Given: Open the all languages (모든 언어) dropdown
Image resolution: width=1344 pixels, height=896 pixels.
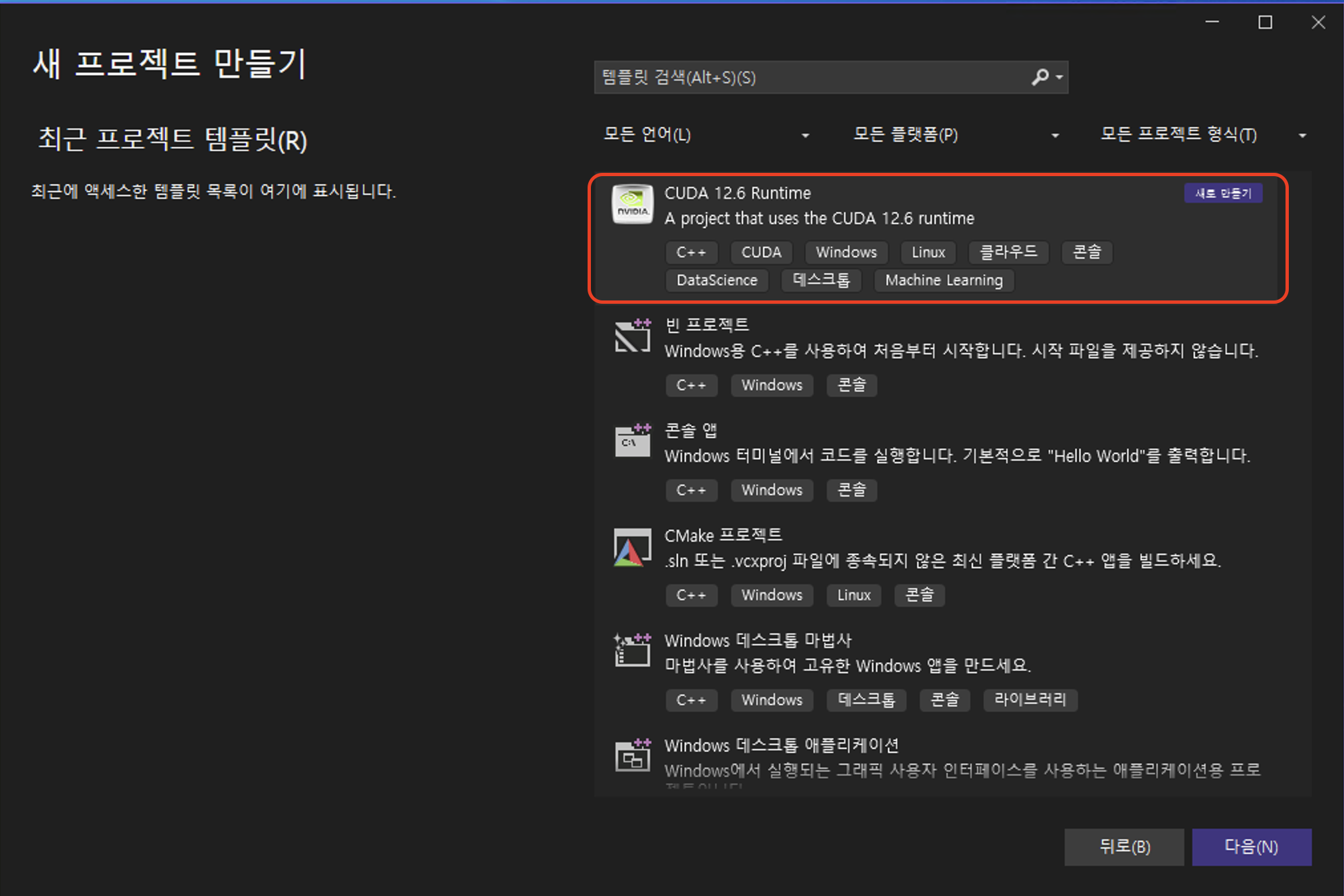Looking at the screenshot, I should [706, 135].
